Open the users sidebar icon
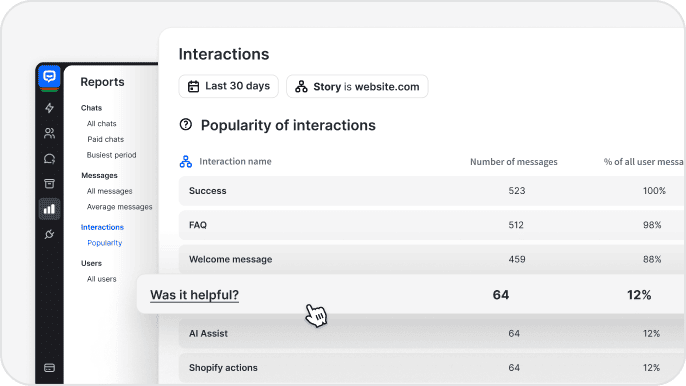The width and height of the screenshot is (686, 386). tap(49, 133)
